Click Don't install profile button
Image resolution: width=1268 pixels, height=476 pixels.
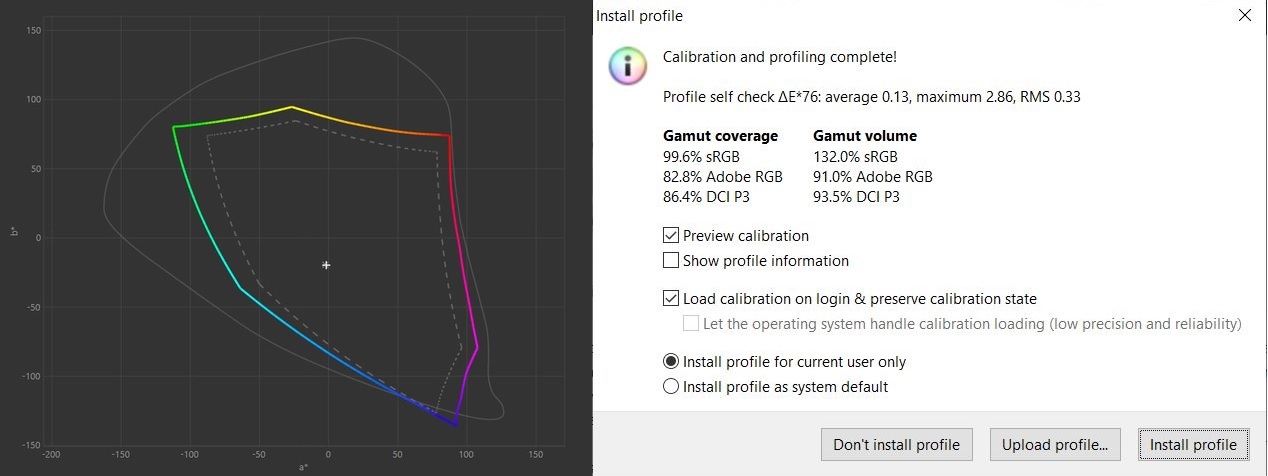click(x=896, y=445)
